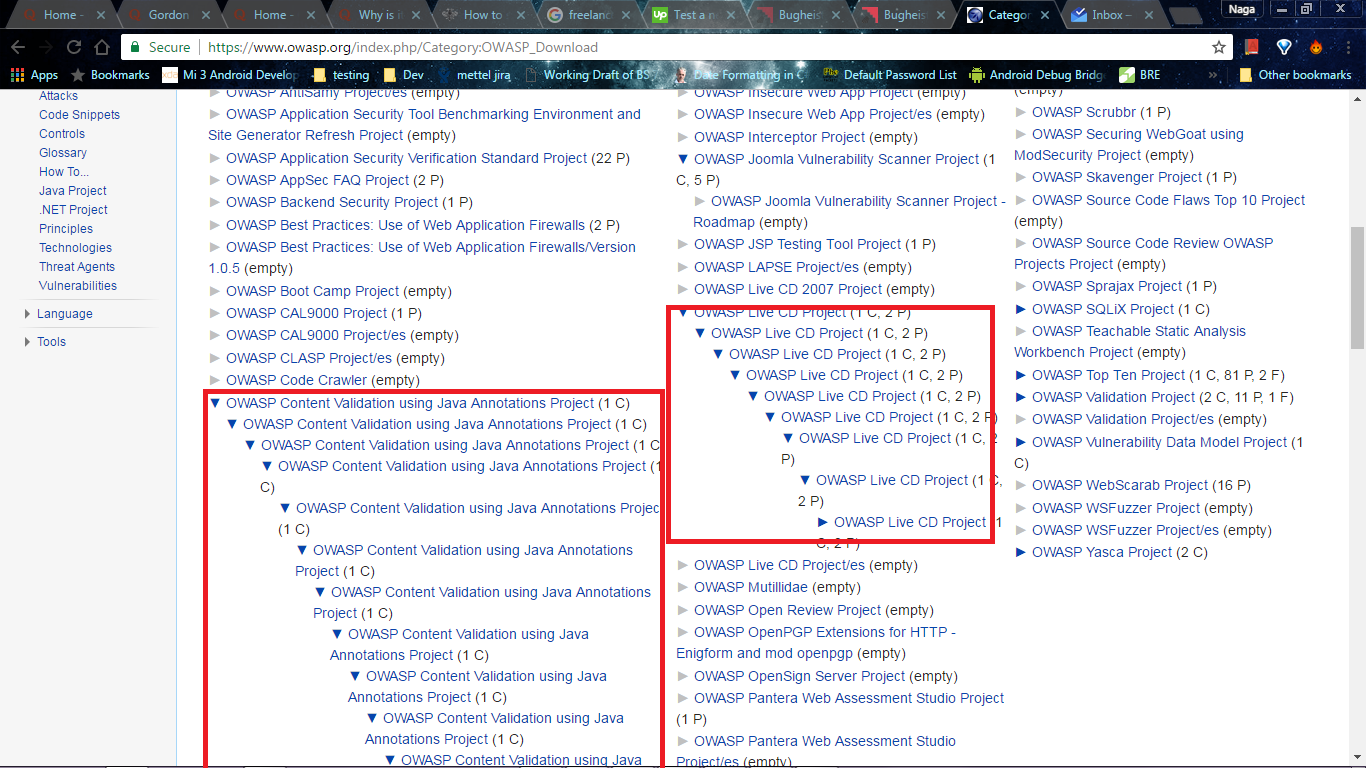Close the Inbox tab
Screen dimensions: 1366x768
(x=1148, y=15)
